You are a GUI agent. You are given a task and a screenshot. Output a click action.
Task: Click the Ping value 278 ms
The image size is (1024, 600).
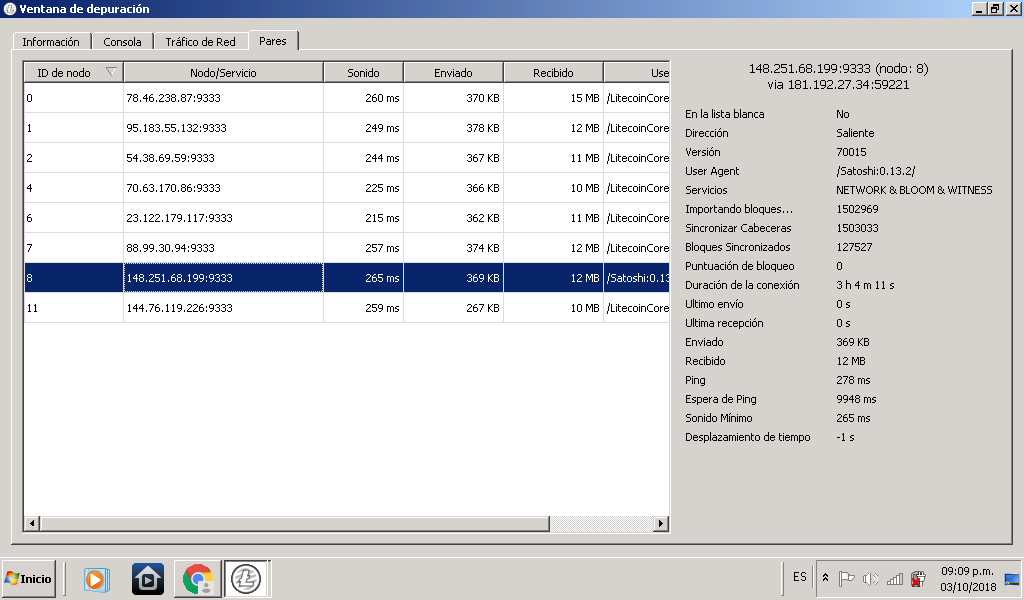click(x=853, y=380)
